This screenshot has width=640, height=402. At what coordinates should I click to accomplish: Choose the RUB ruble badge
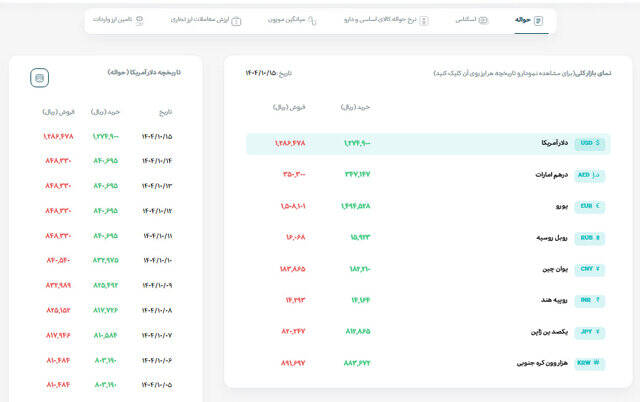tap(589, 237)
